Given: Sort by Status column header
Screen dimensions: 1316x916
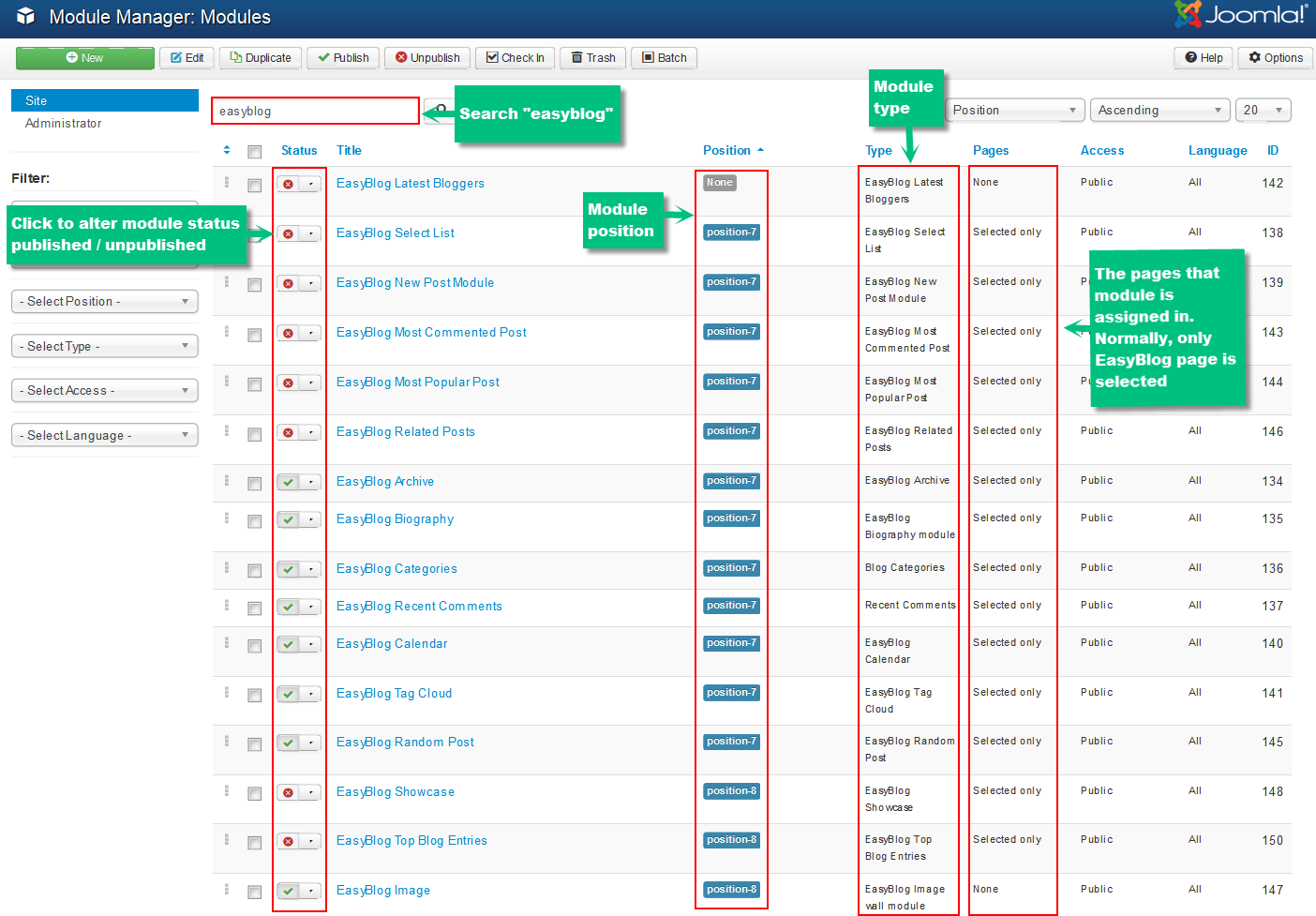Looking at the screenshot, I should point(299,150).
